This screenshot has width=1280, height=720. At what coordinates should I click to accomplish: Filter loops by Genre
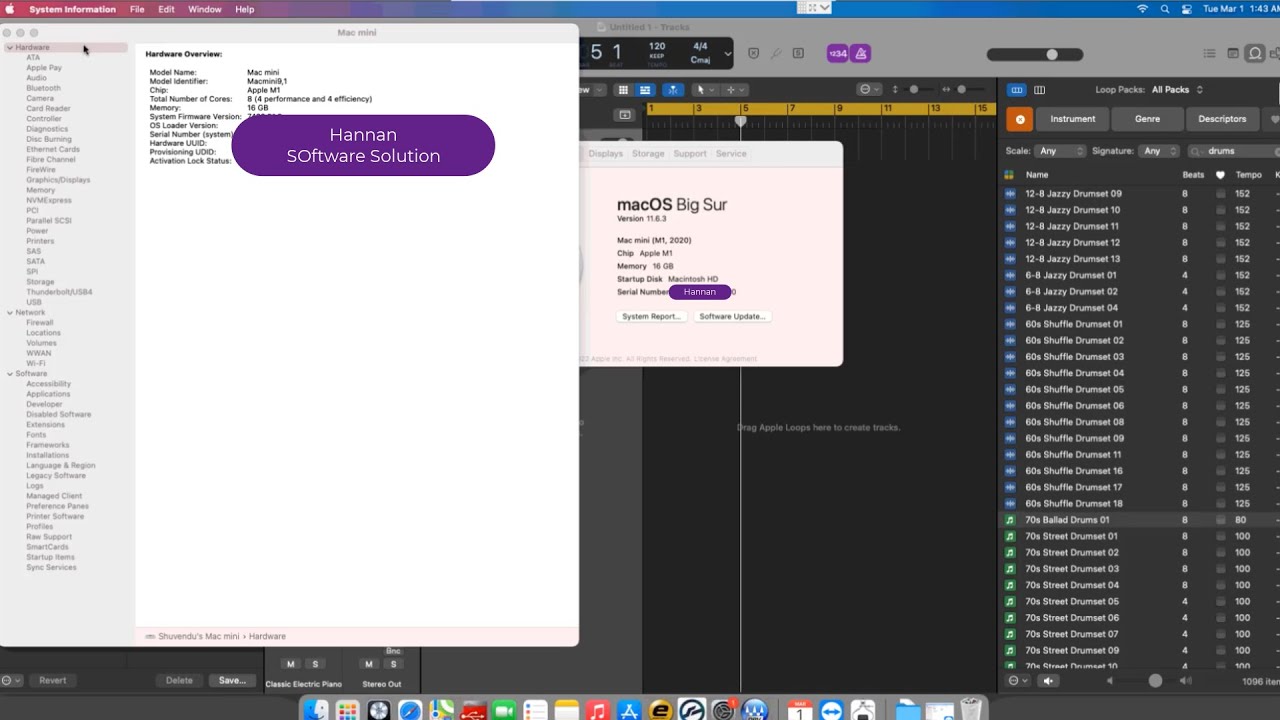click(x=1148, y=119)
